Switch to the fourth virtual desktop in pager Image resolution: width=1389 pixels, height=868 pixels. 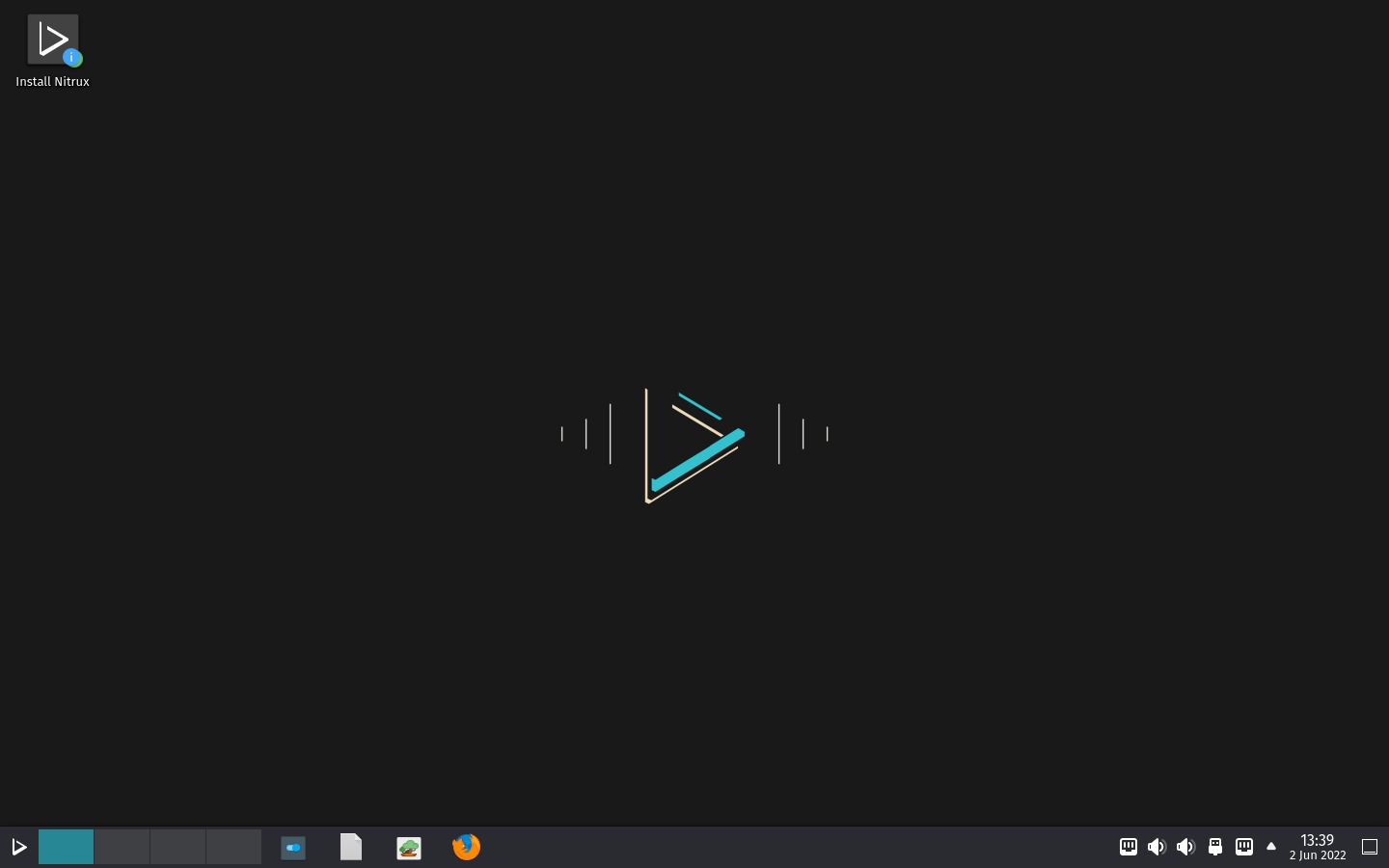coord(233,847)
